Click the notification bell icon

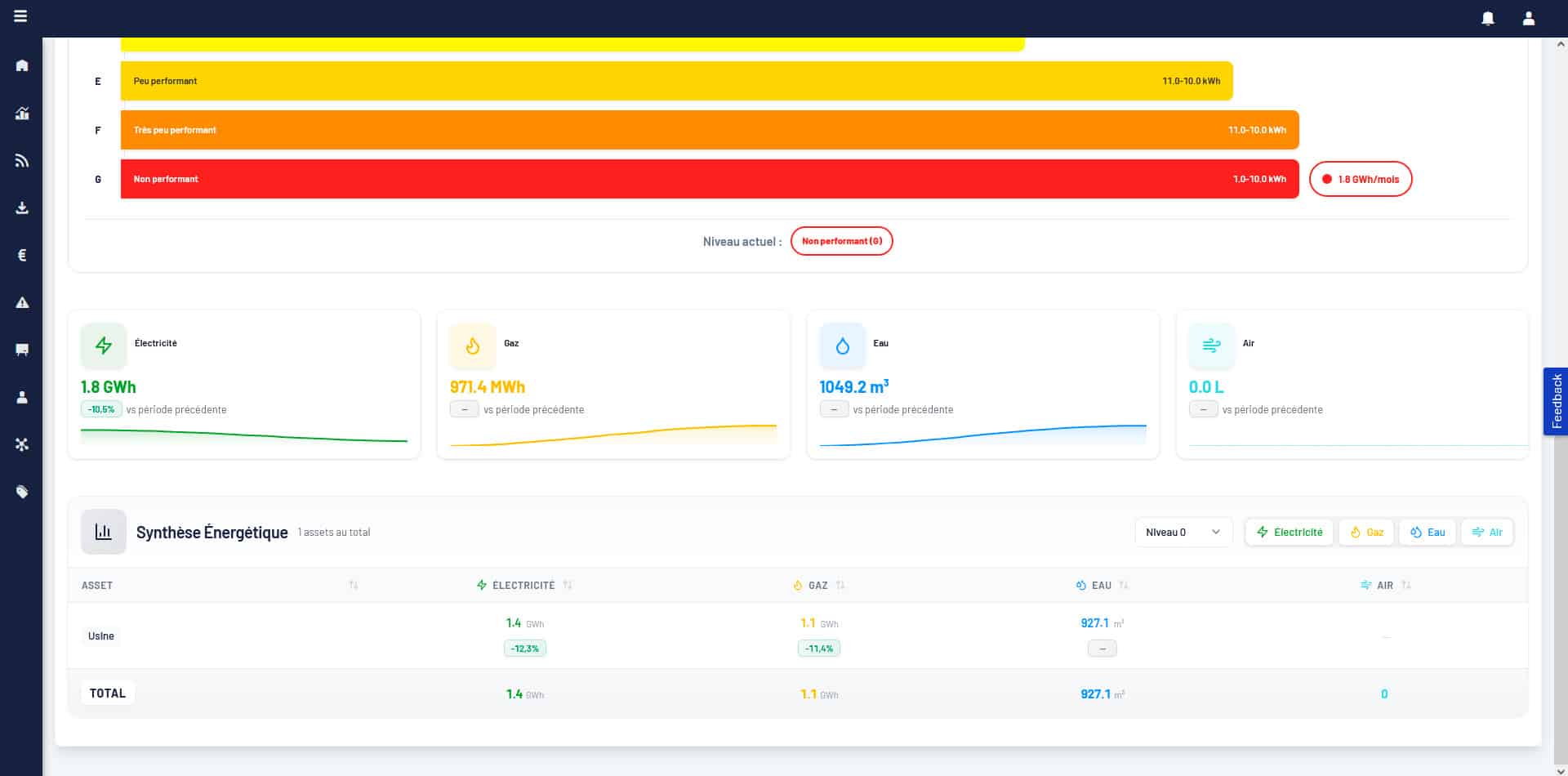tap(1488, 18)
